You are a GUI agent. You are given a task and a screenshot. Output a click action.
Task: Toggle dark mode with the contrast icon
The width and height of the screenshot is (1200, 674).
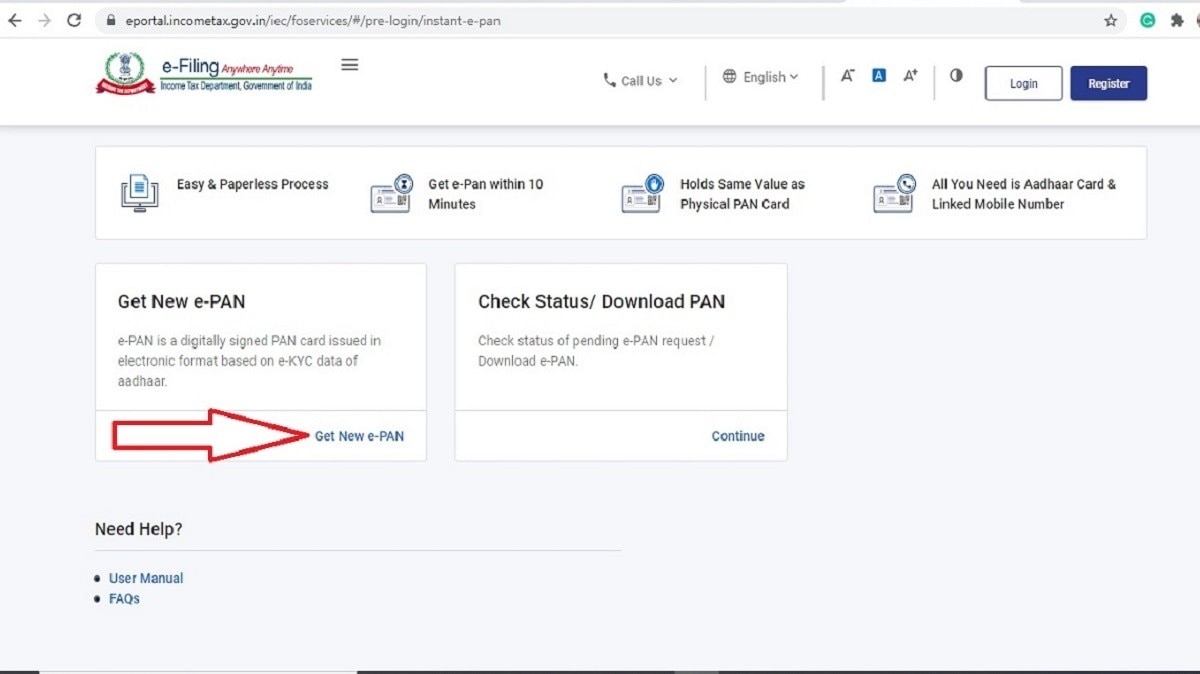point(956,75)
